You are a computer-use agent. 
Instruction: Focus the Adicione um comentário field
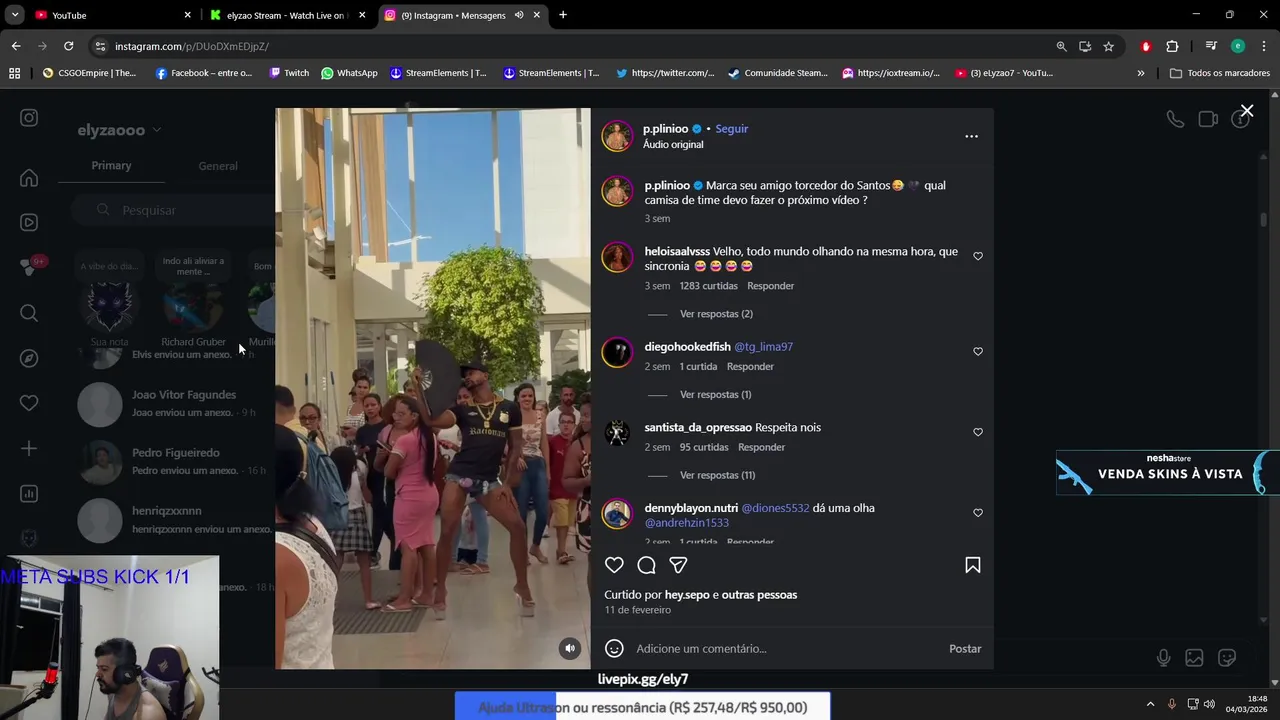click(x=785, y=648)
